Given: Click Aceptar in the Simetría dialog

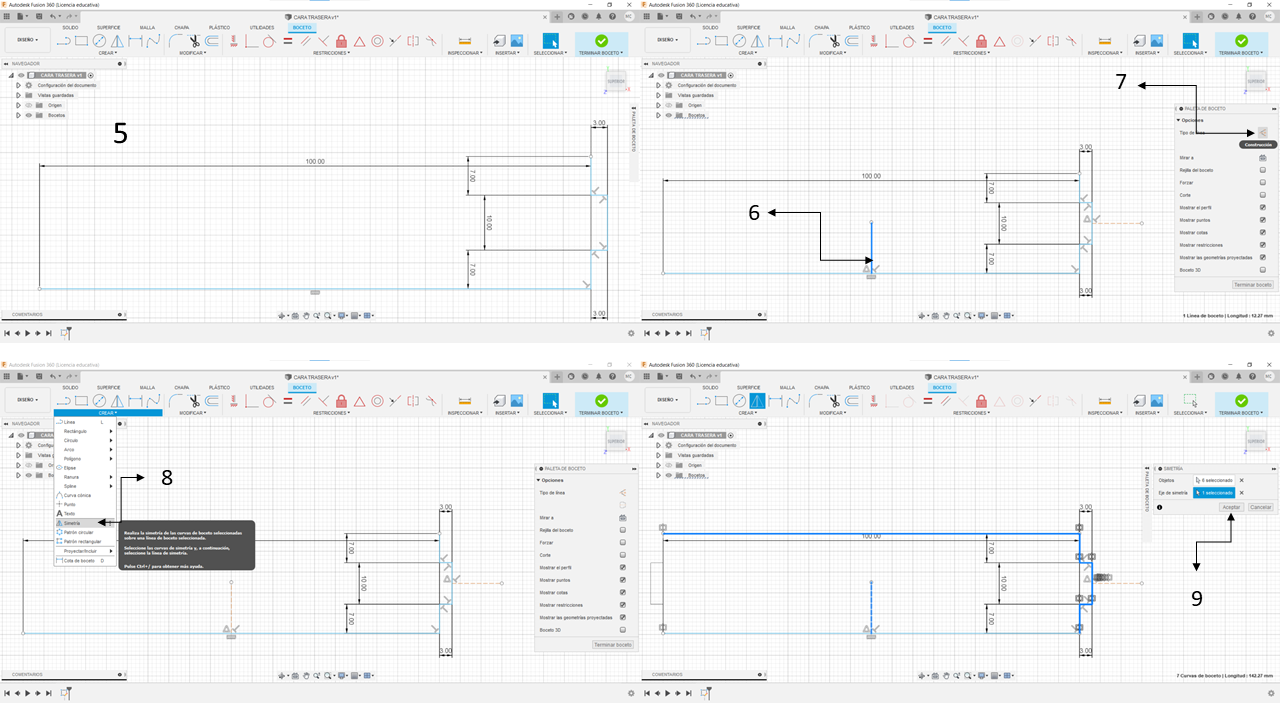Looking at the screenshot, I should [x=1232, y=507].
